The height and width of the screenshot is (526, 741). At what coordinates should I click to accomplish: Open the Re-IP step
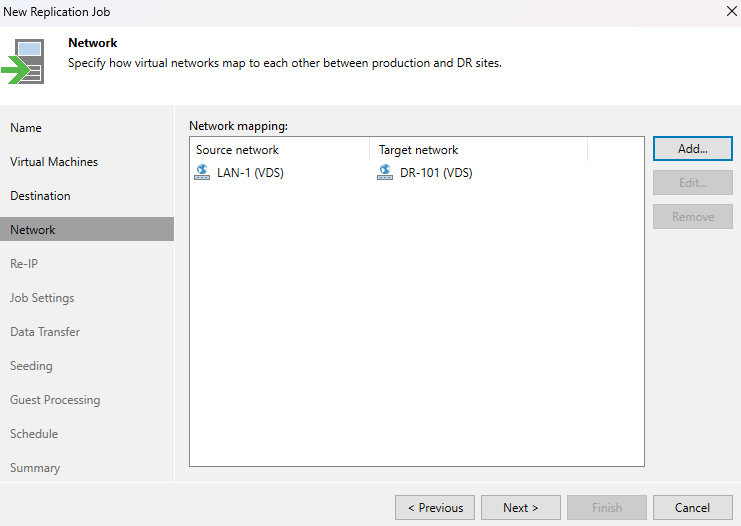(x=24, y=264)
